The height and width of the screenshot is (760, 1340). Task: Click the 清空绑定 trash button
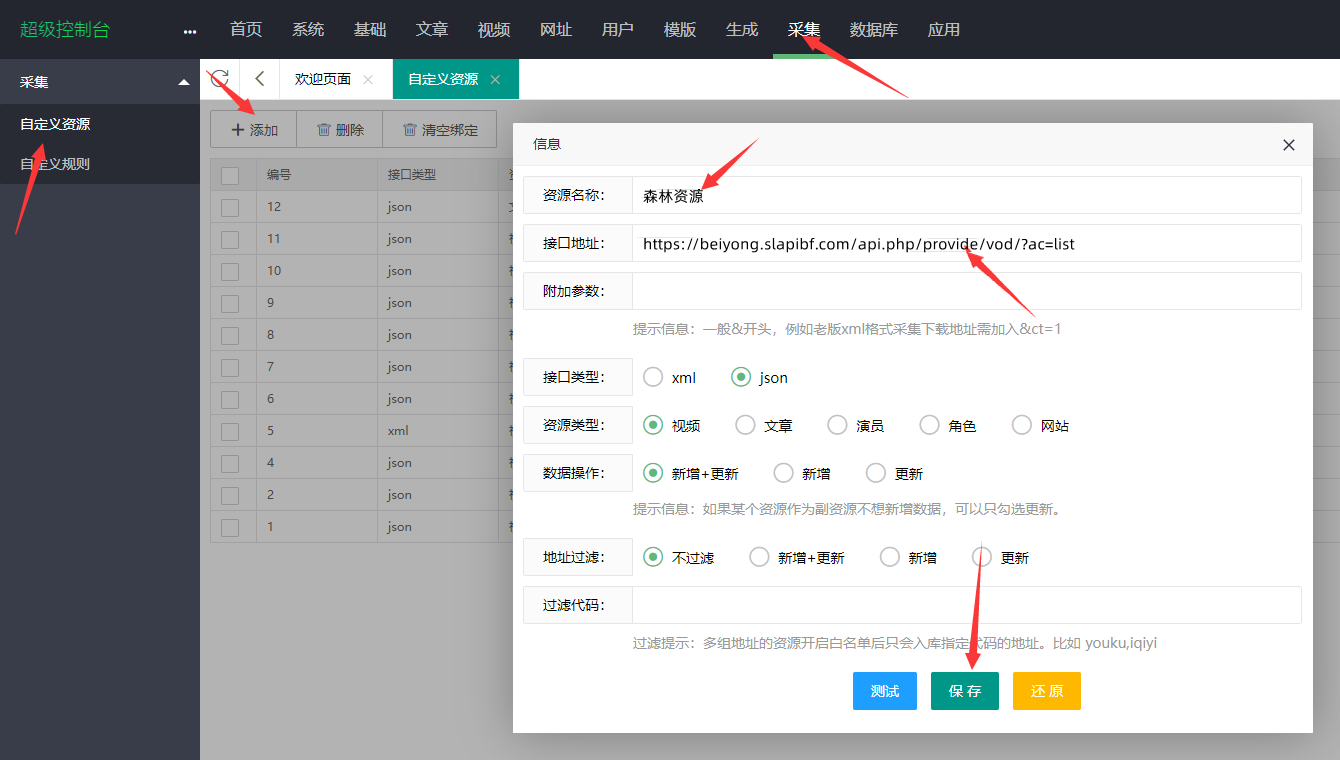[439, 130]
